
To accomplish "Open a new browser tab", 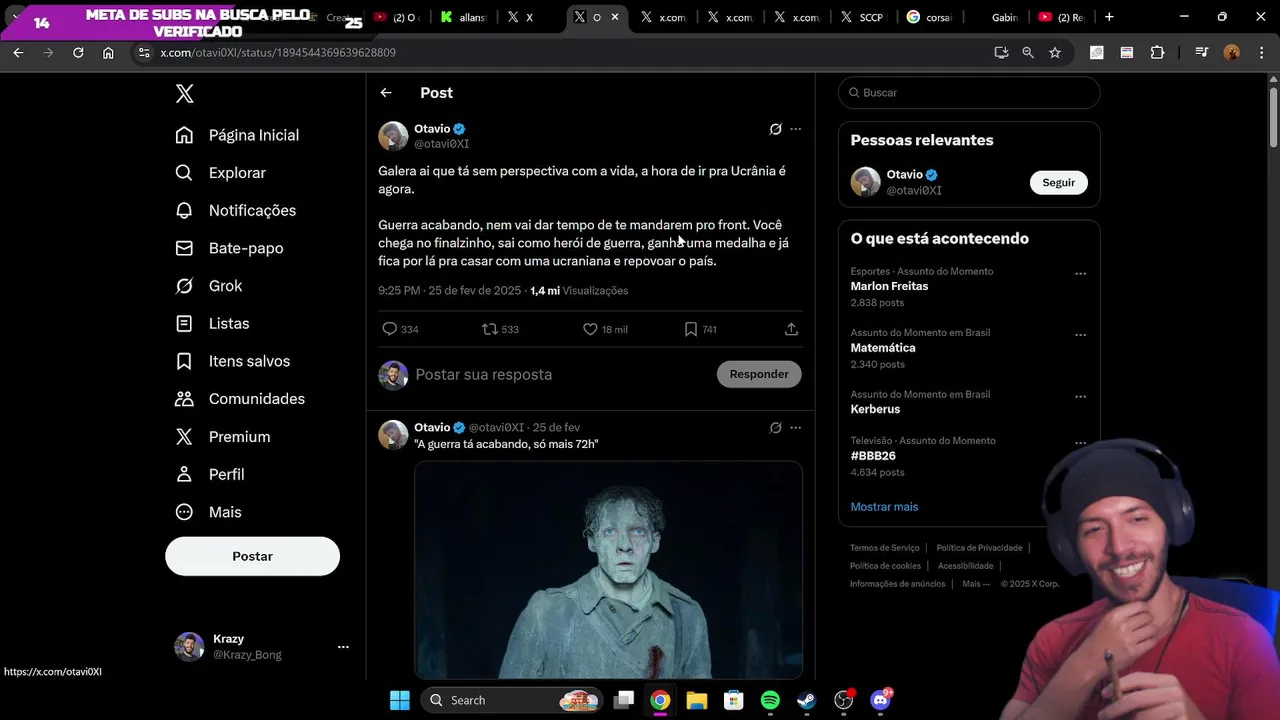I will [1109, 17].
